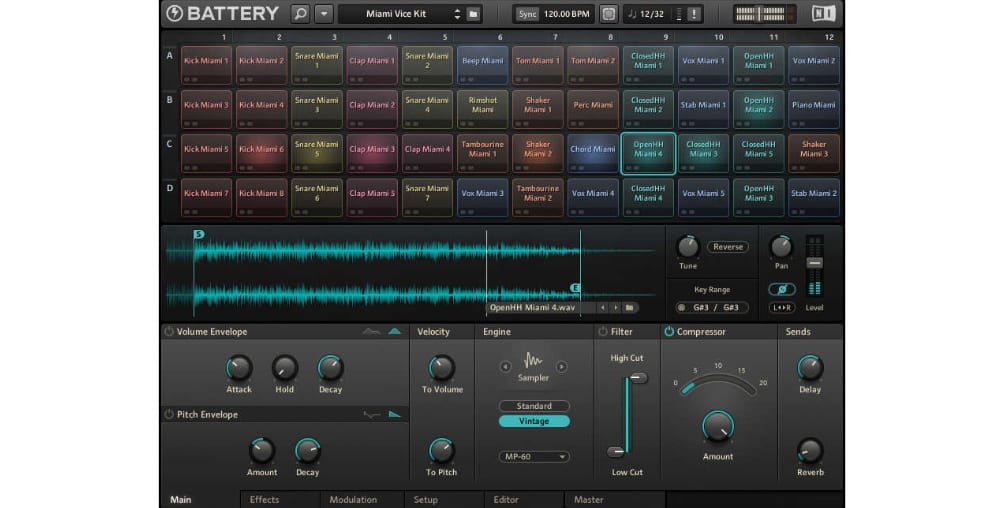
Task: Toggle the phase invert button
Action: point(782,289)
